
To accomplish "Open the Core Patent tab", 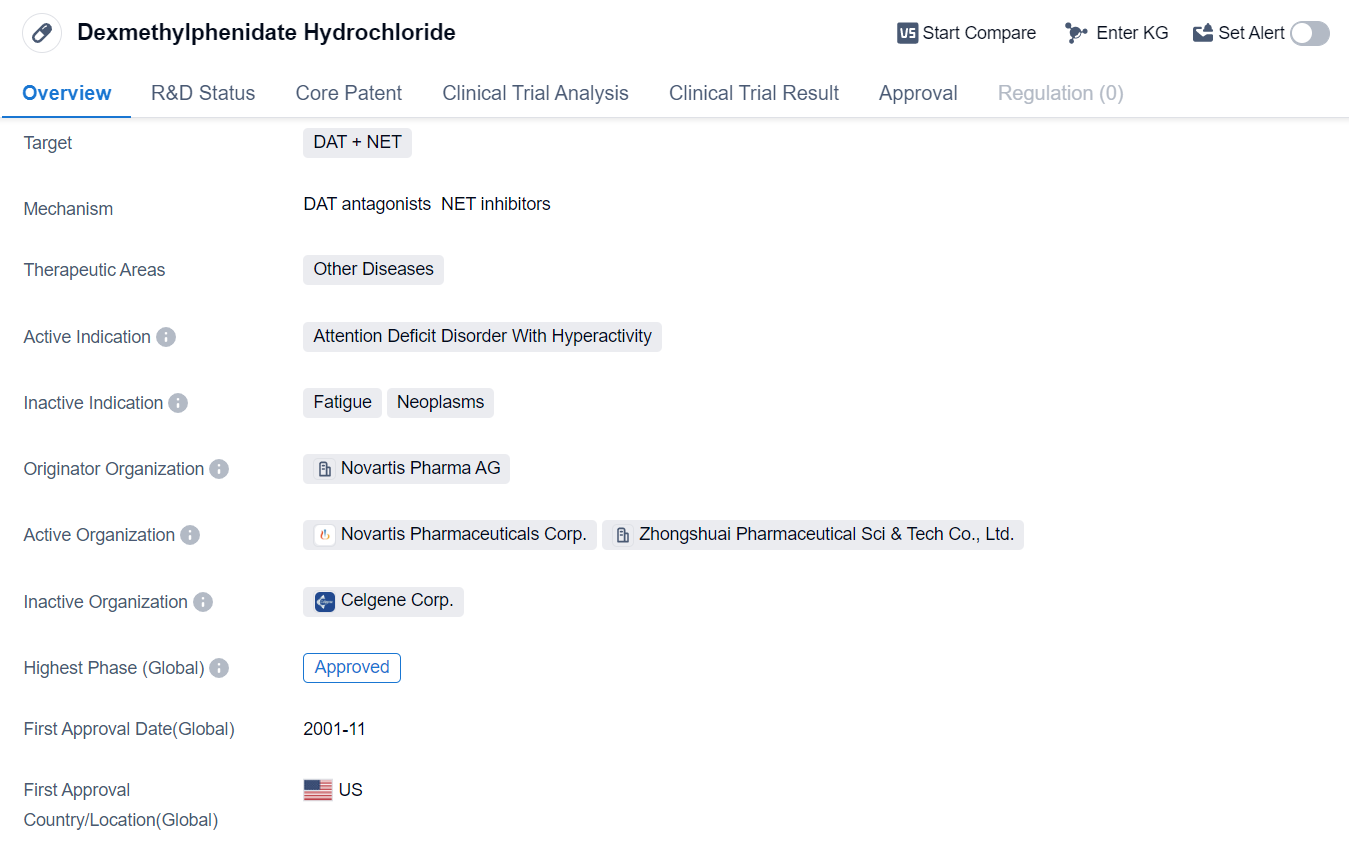I will point(348,93).
